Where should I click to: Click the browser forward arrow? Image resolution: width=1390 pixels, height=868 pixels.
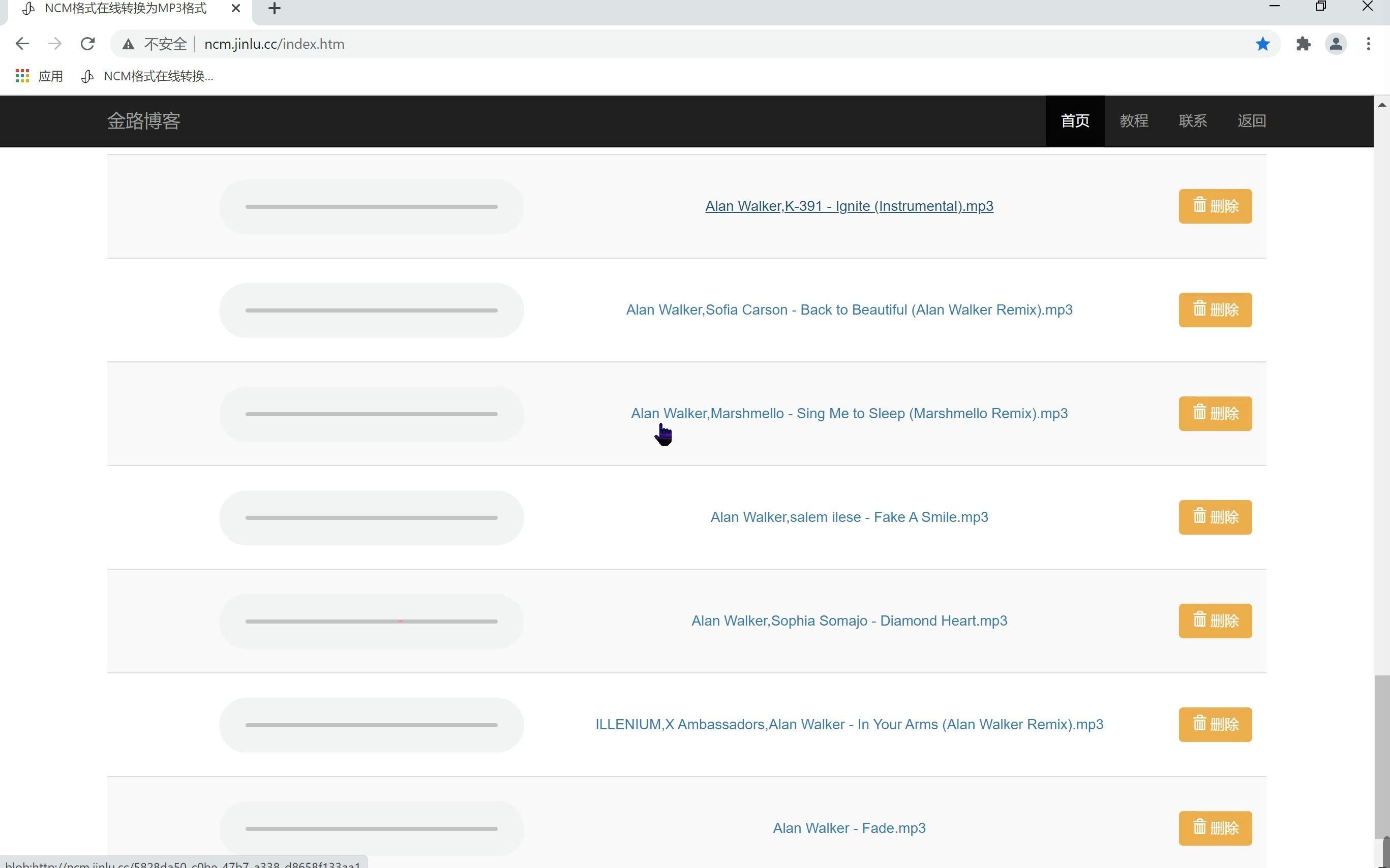pyautogui.click(x=55, y=44)
